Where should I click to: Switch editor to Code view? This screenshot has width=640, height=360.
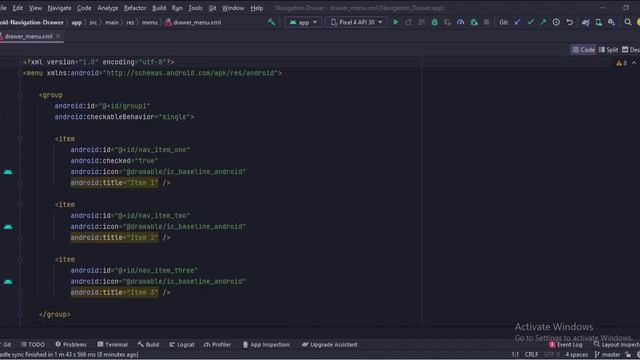coord(584,50)
